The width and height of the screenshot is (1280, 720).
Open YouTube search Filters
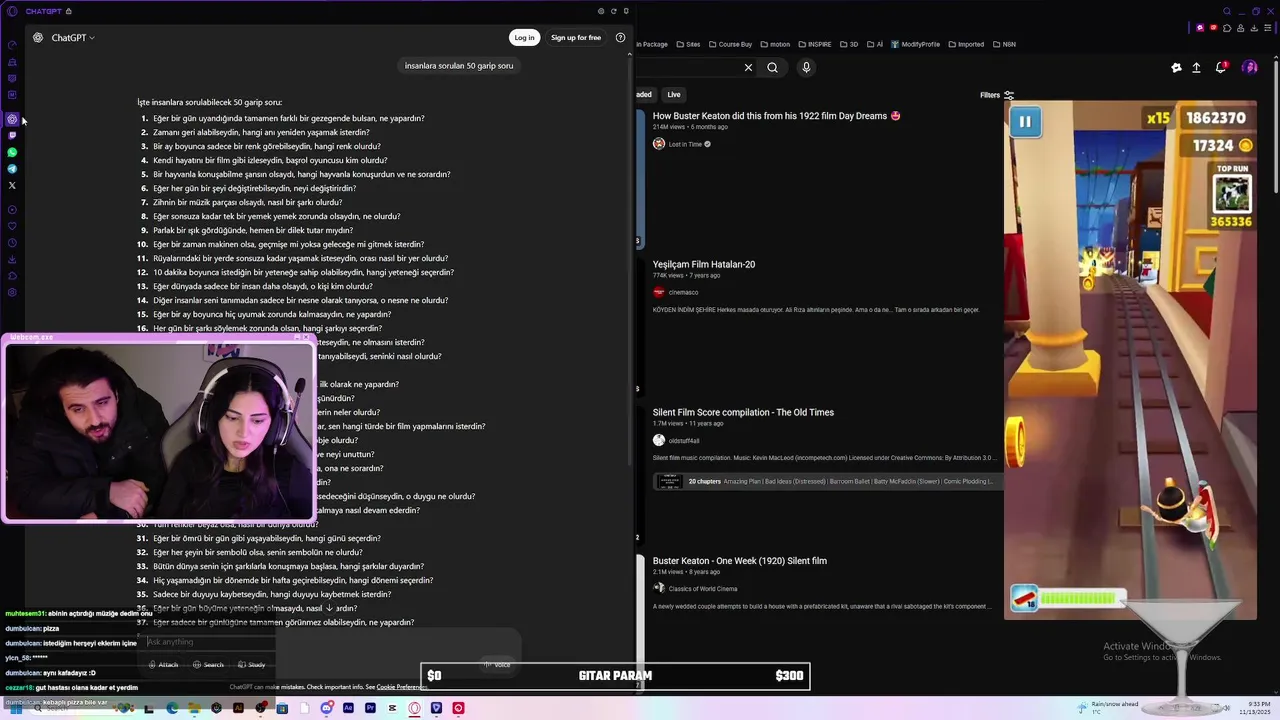click(x=997, y=95)
